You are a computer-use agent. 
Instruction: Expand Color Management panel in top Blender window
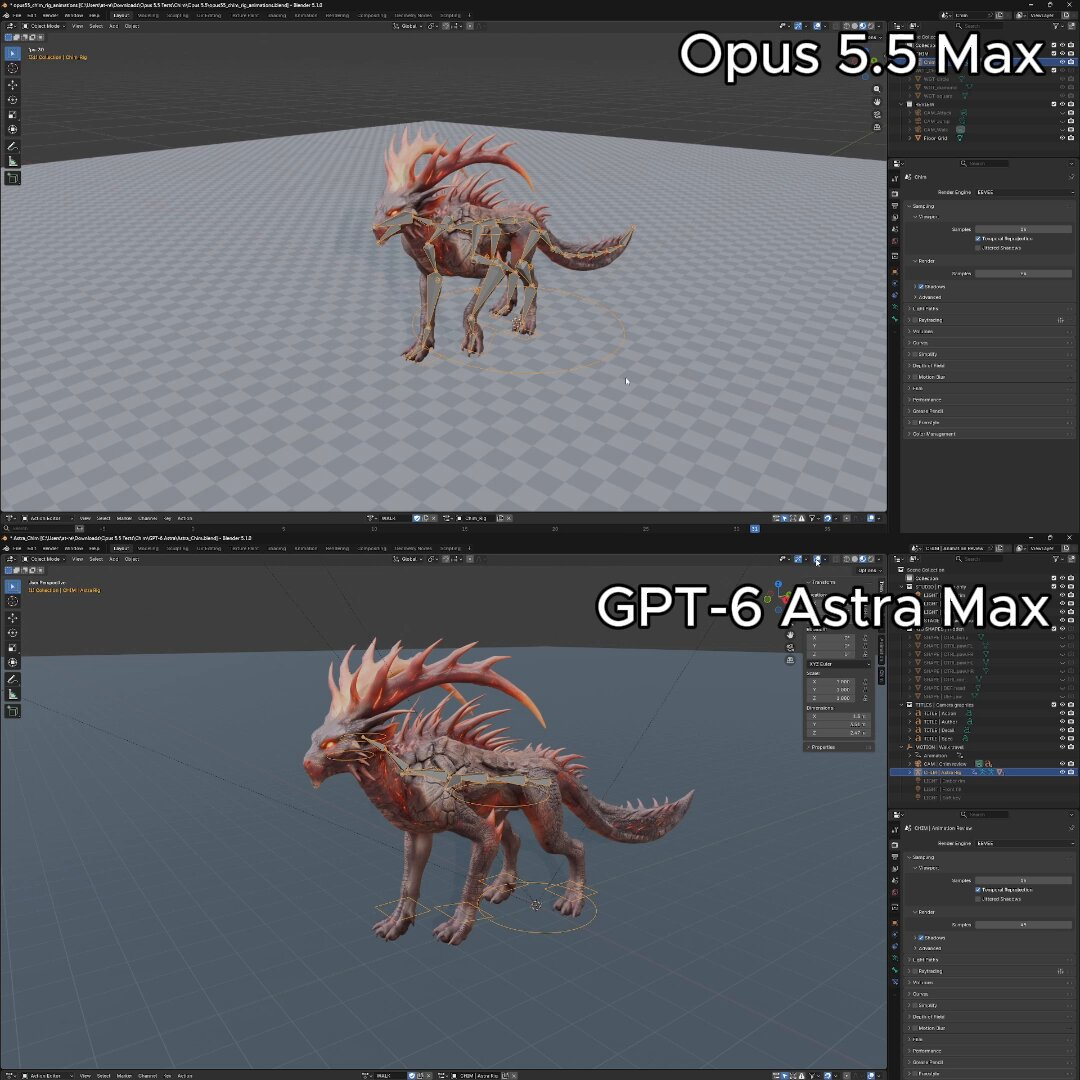(932, 434)
